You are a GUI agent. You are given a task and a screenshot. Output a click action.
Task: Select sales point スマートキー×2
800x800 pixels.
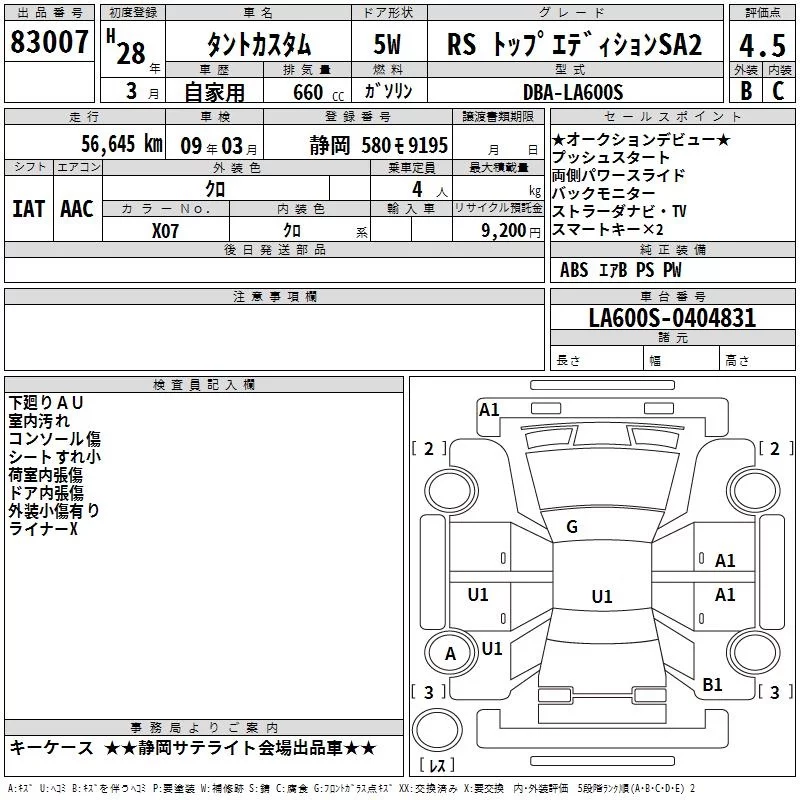point(607,230)
